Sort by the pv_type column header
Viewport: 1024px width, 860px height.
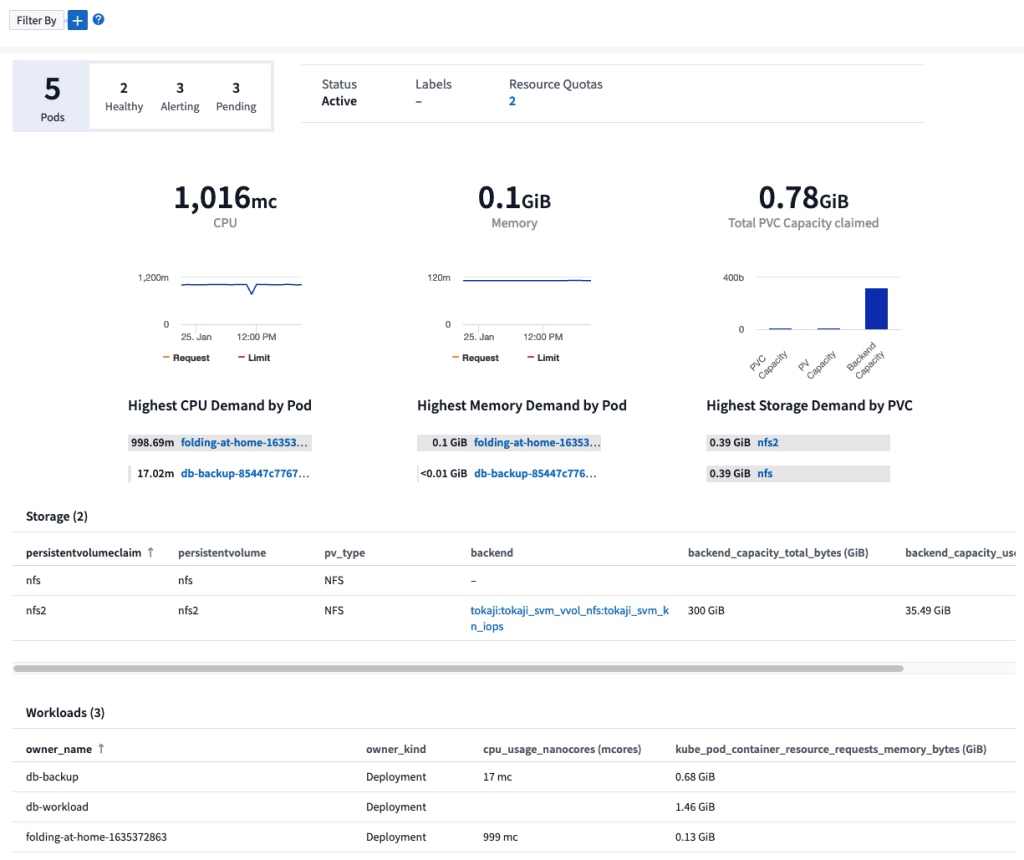point(345,552)
